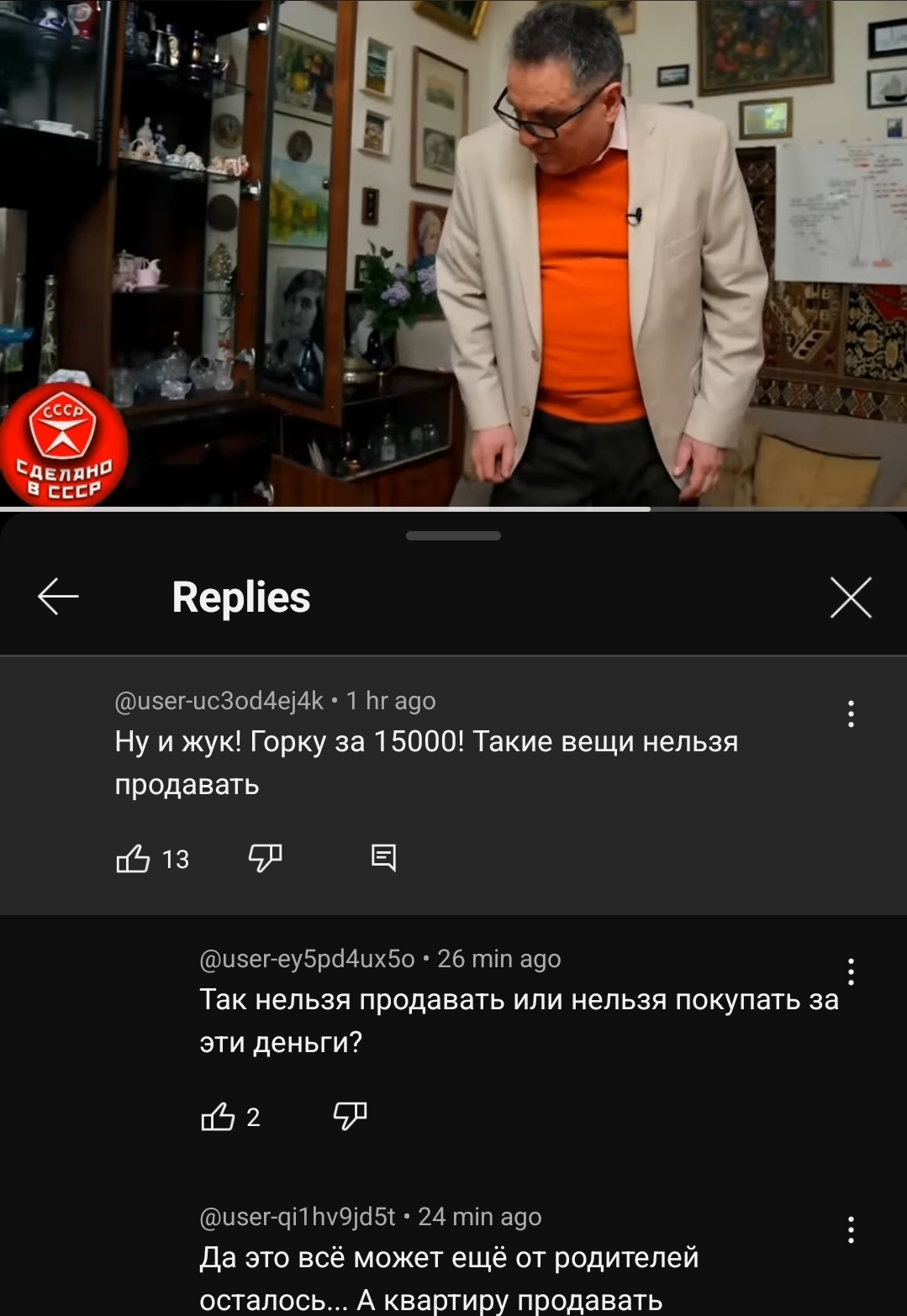
Task: Seek on the video progress bar
Action: (x=453, y=508)
